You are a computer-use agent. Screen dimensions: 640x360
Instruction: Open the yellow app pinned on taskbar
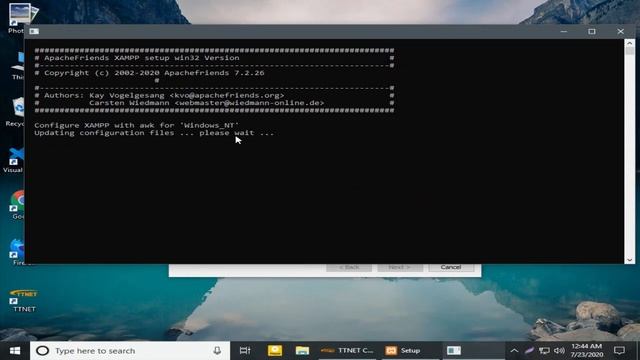click(275, 351)
